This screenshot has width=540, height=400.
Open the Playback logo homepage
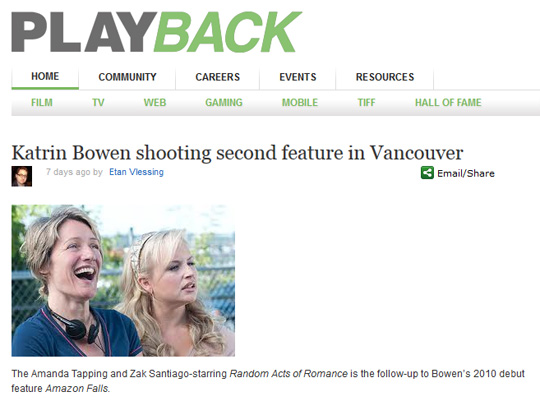click(157, 32)
